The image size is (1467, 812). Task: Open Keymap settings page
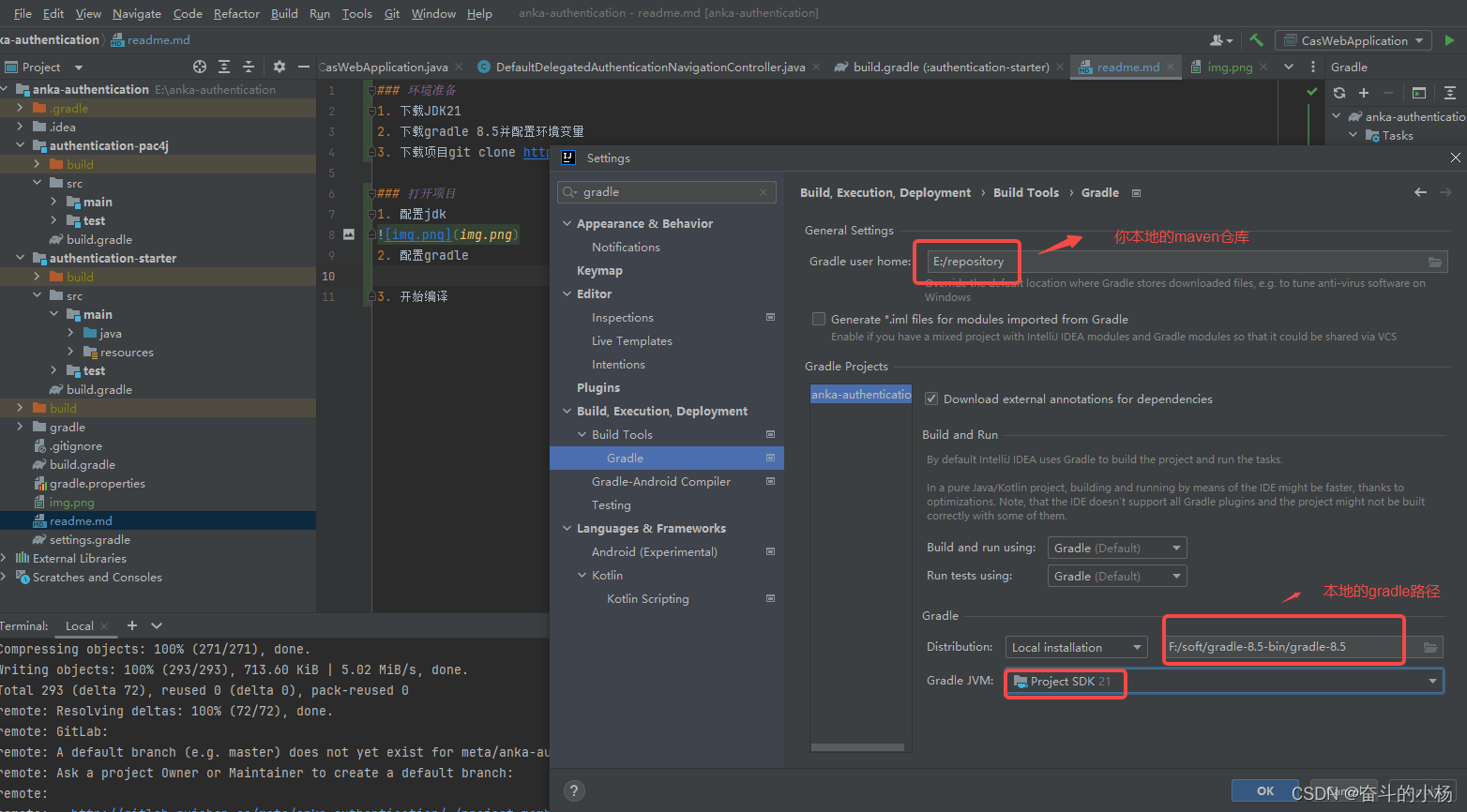pos(599,270)
